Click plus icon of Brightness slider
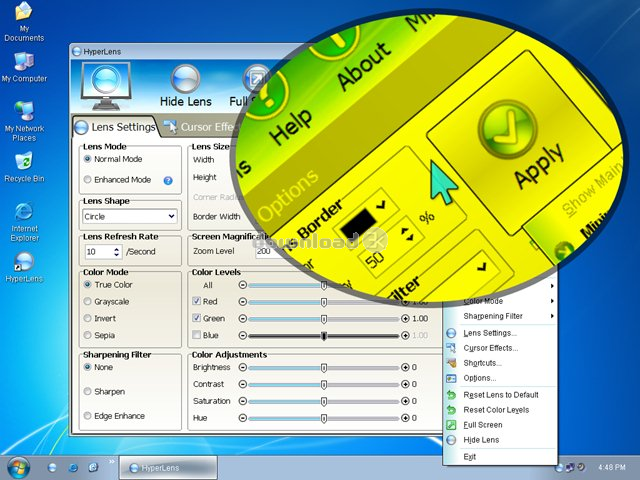The width and height of the screenshot is (640, 480). pyautogui.click(x=405, y=367)
